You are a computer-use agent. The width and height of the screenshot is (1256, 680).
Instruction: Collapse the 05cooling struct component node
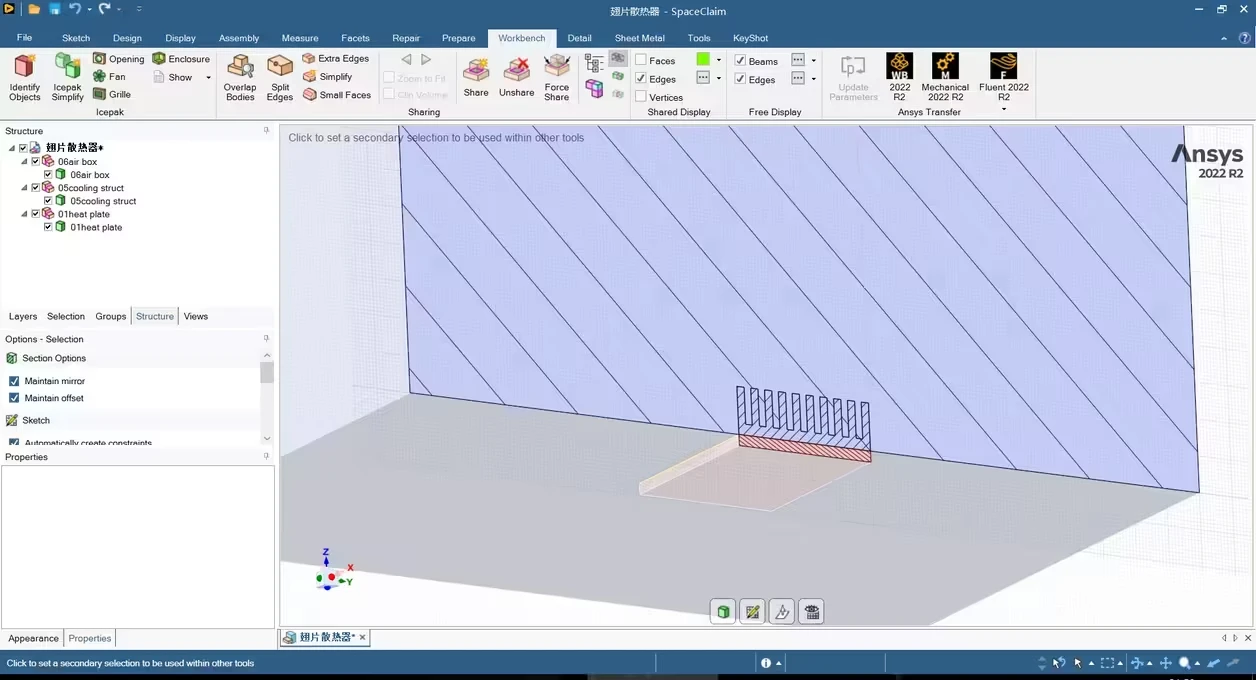pyautogui.click(x=24, y=188)
